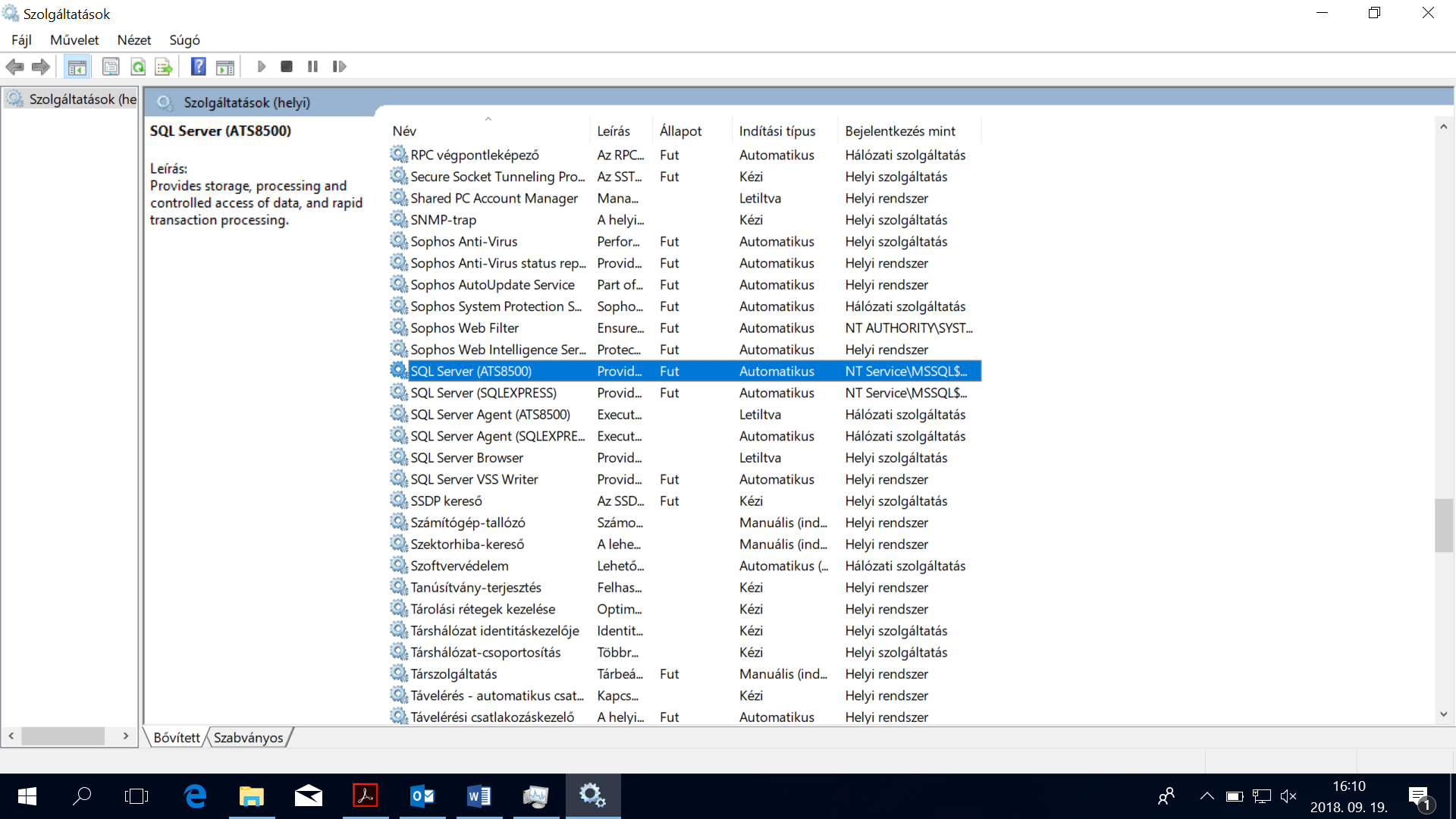Open taskbar search magnifier
Screen dimensions: 1456x819
82,796
